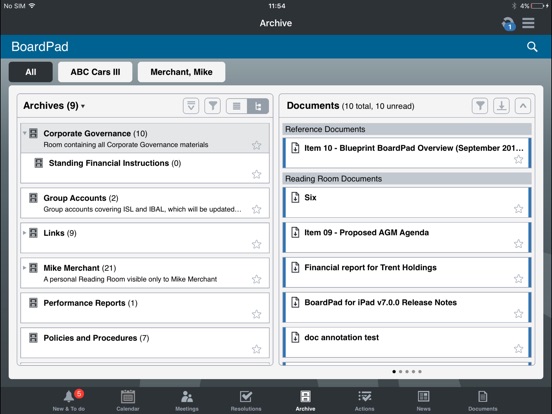Screen dimensions: 552x414
Task: Select the Merchant, Mike tab
Action: pyautogui.click(x=181, y=72)
